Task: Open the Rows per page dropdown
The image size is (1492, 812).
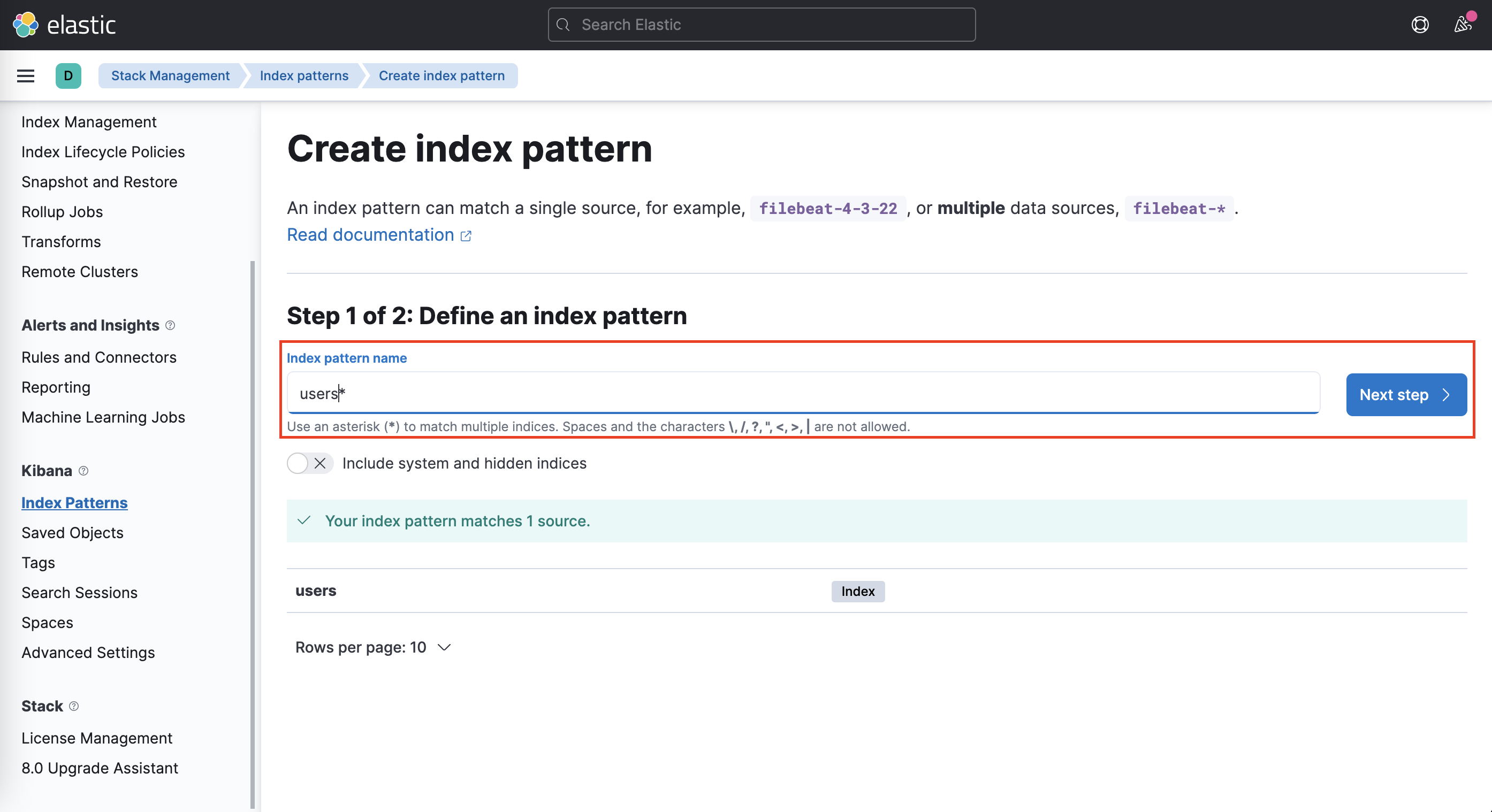Action: tap(373, 647)
